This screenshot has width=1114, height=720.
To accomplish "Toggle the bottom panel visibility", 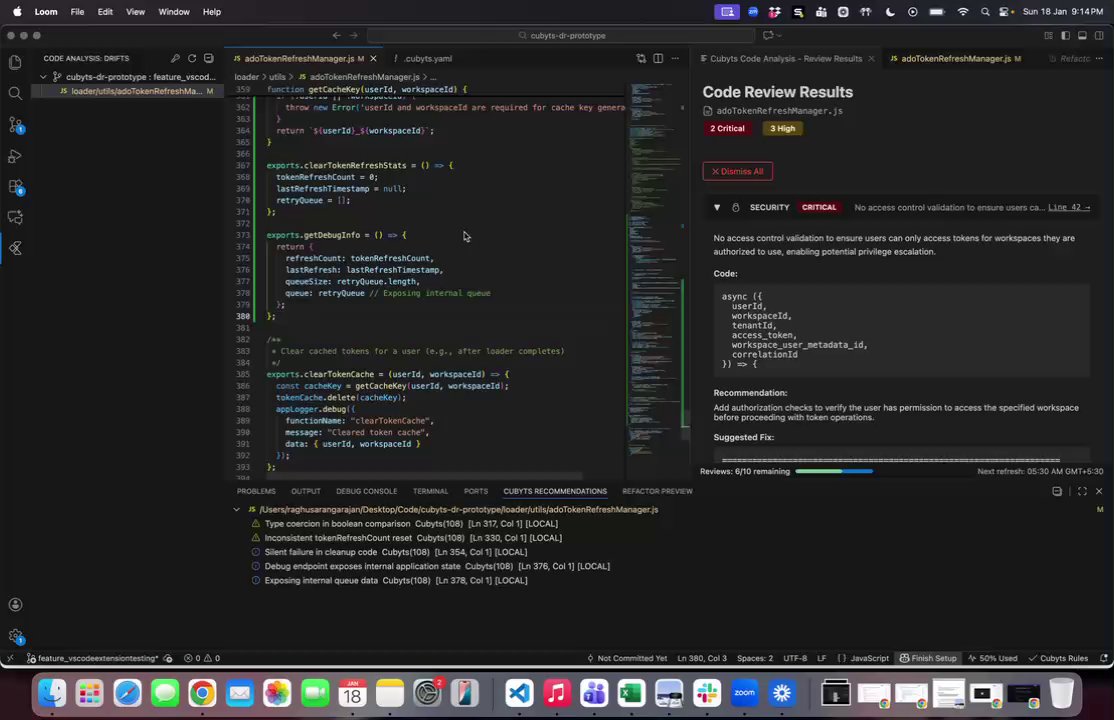I will coord(1082,35).
